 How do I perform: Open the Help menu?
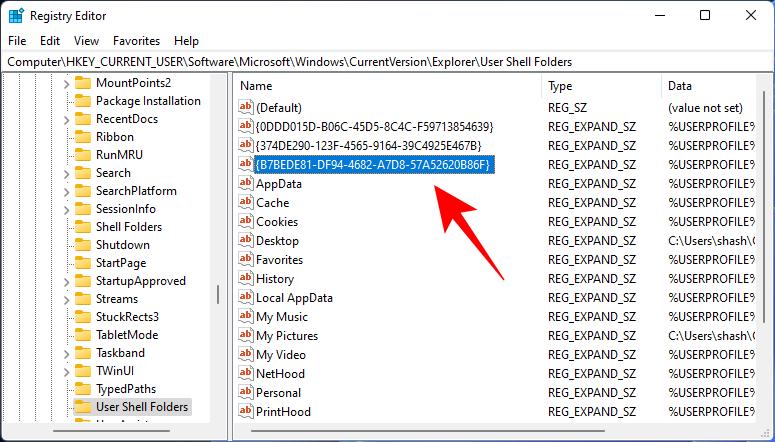(186, 41)
